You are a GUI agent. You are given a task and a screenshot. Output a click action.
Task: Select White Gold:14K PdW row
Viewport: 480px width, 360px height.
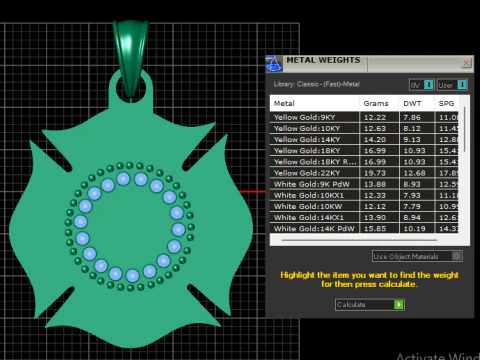(364, 228)
